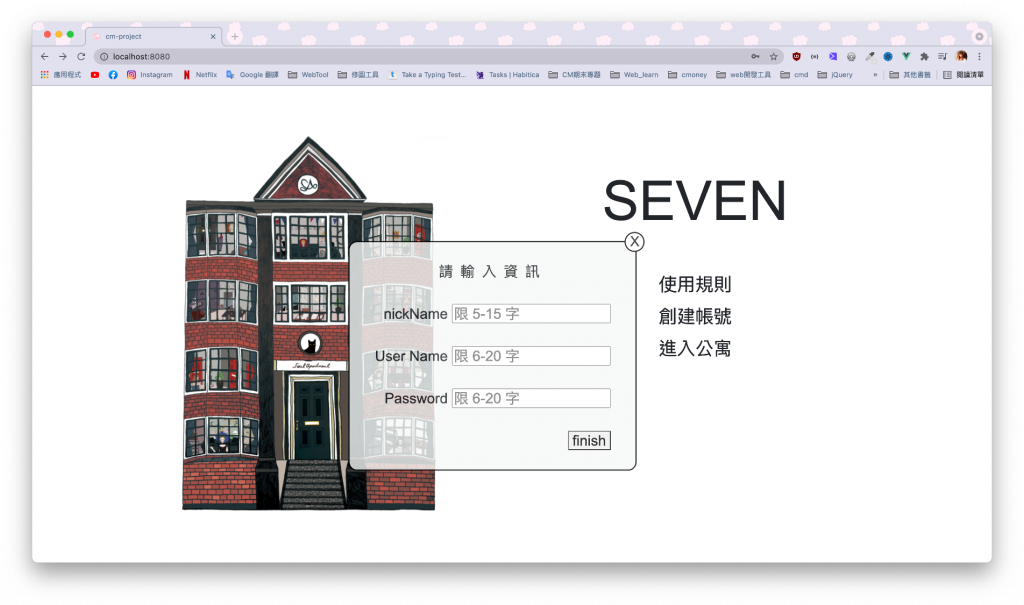1024x605 pixels.
Task: Click the apartment building illustration
Action: 308,323
